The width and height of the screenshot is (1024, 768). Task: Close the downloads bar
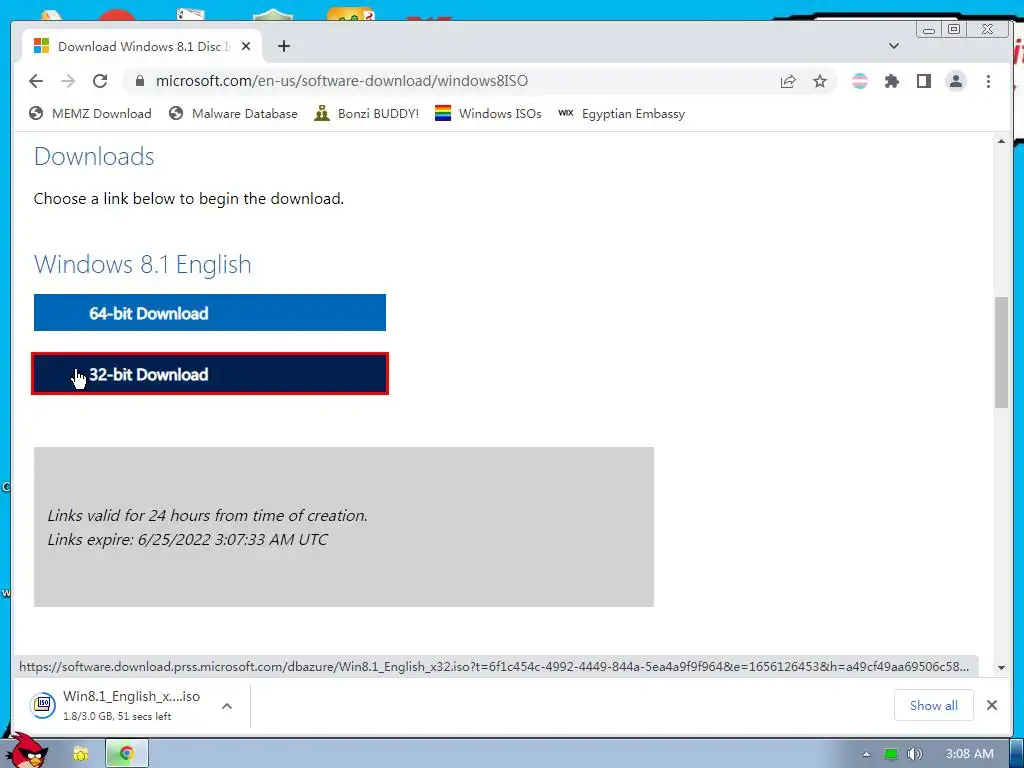pos(991,705)
